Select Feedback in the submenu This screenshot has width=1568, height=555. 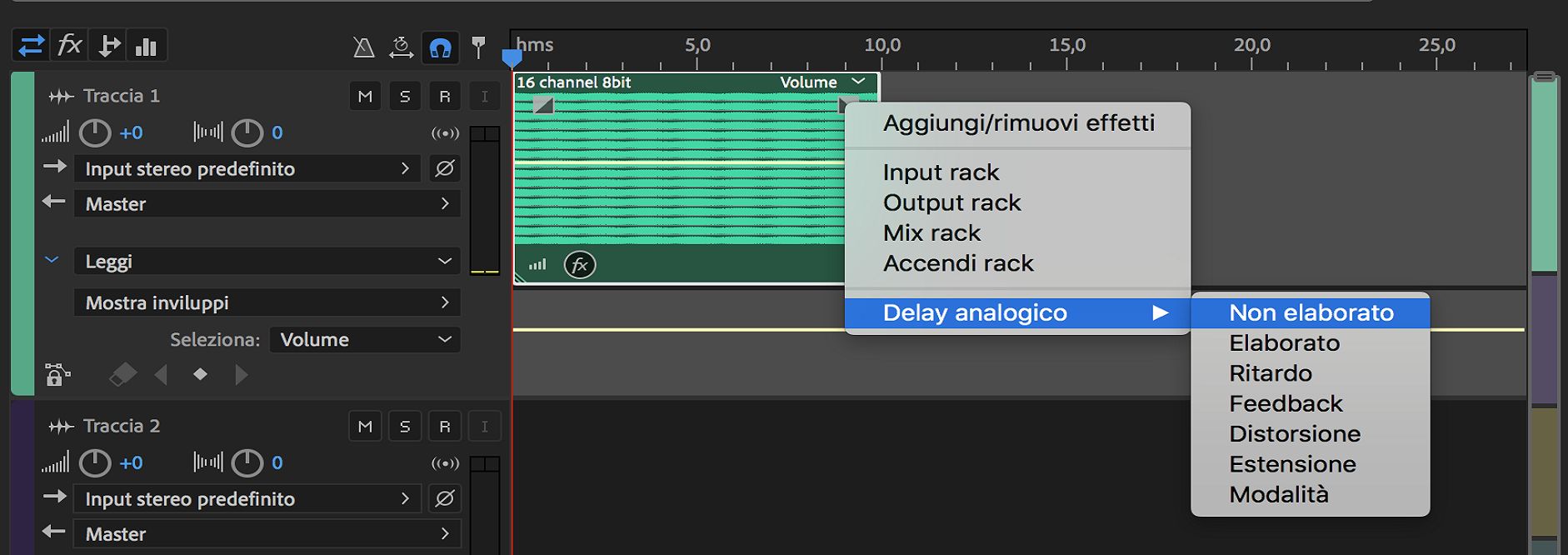(x=1286, y=404)
